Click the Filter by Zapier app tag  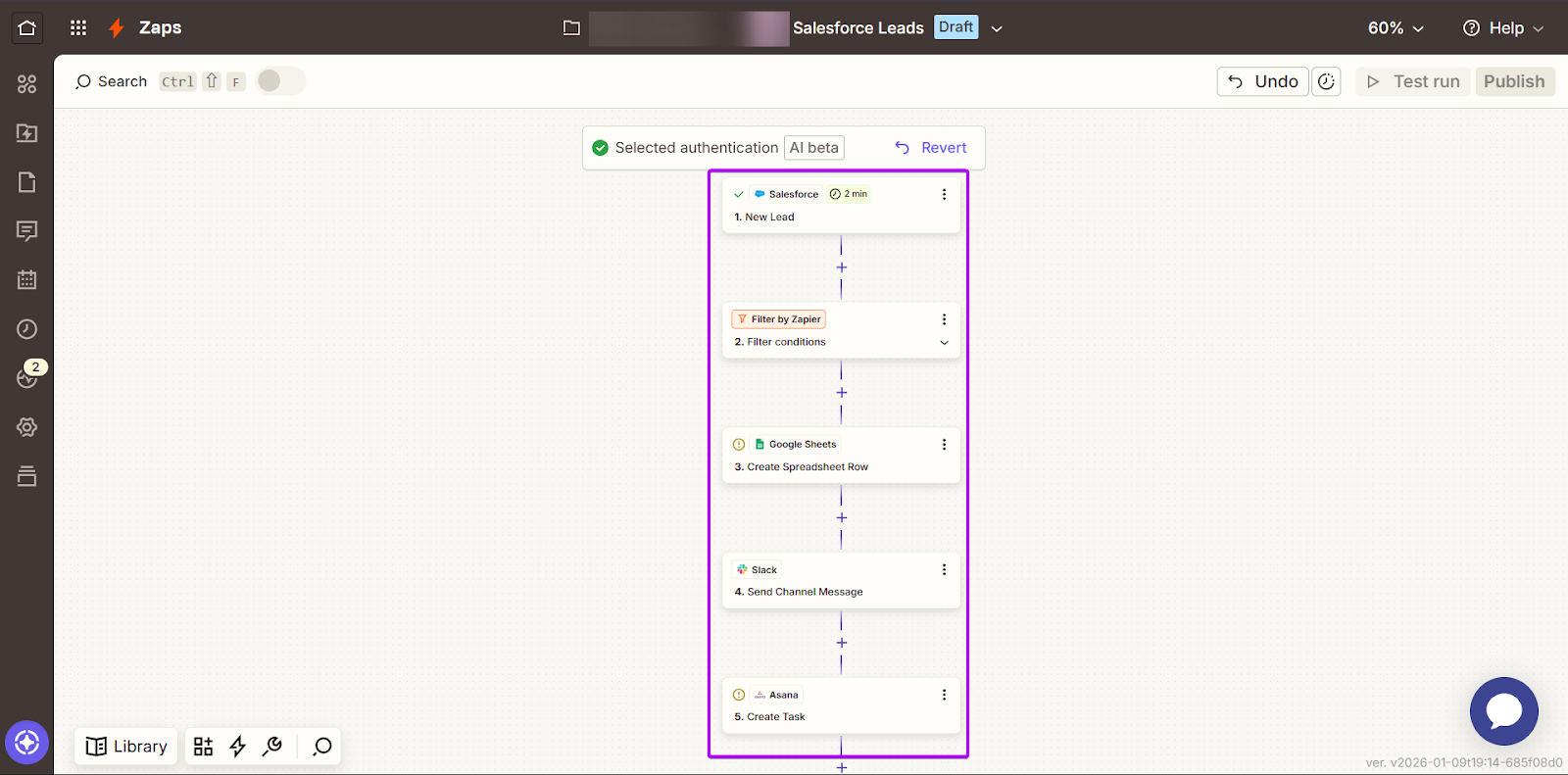point(778,319)
